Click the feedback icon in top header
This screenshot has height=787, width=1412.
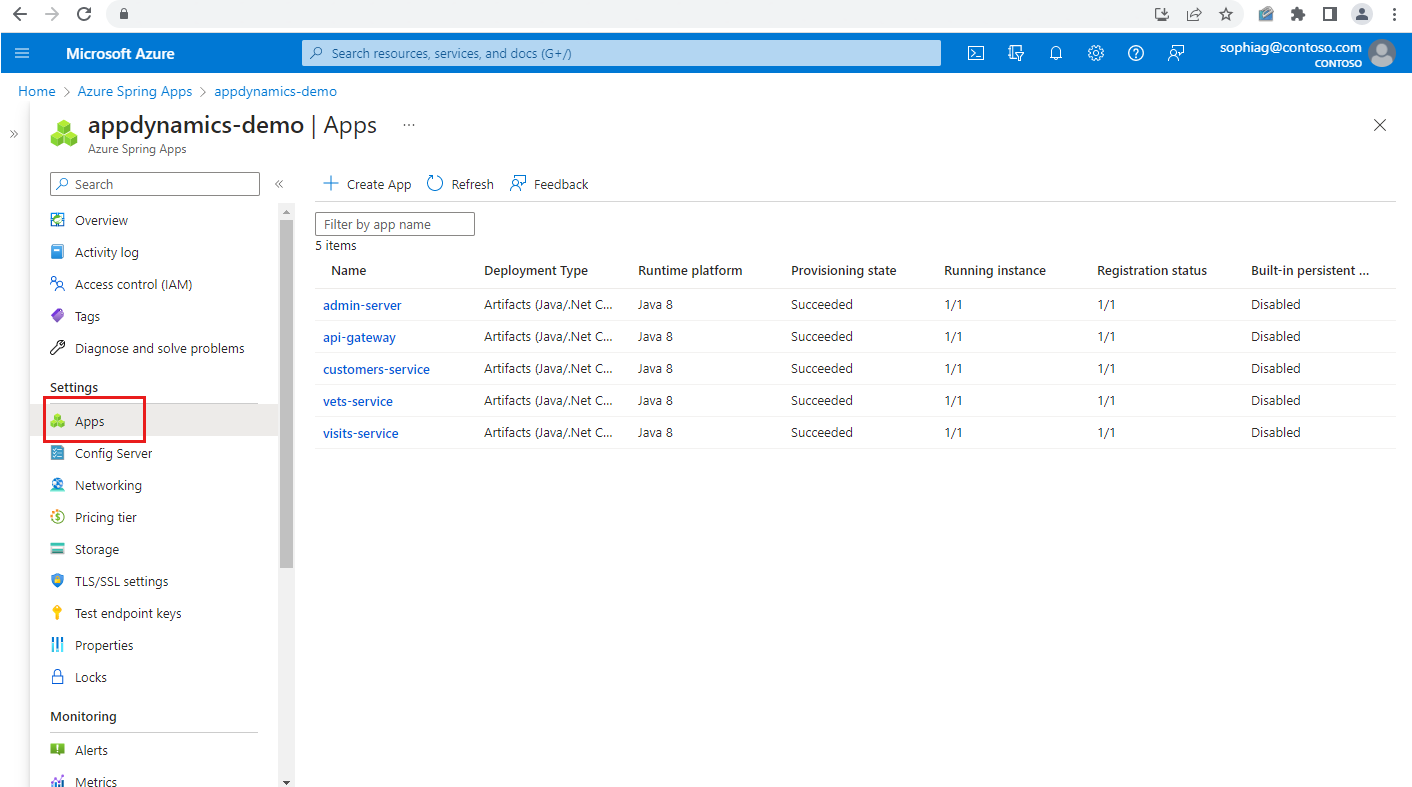[1176, 54]
